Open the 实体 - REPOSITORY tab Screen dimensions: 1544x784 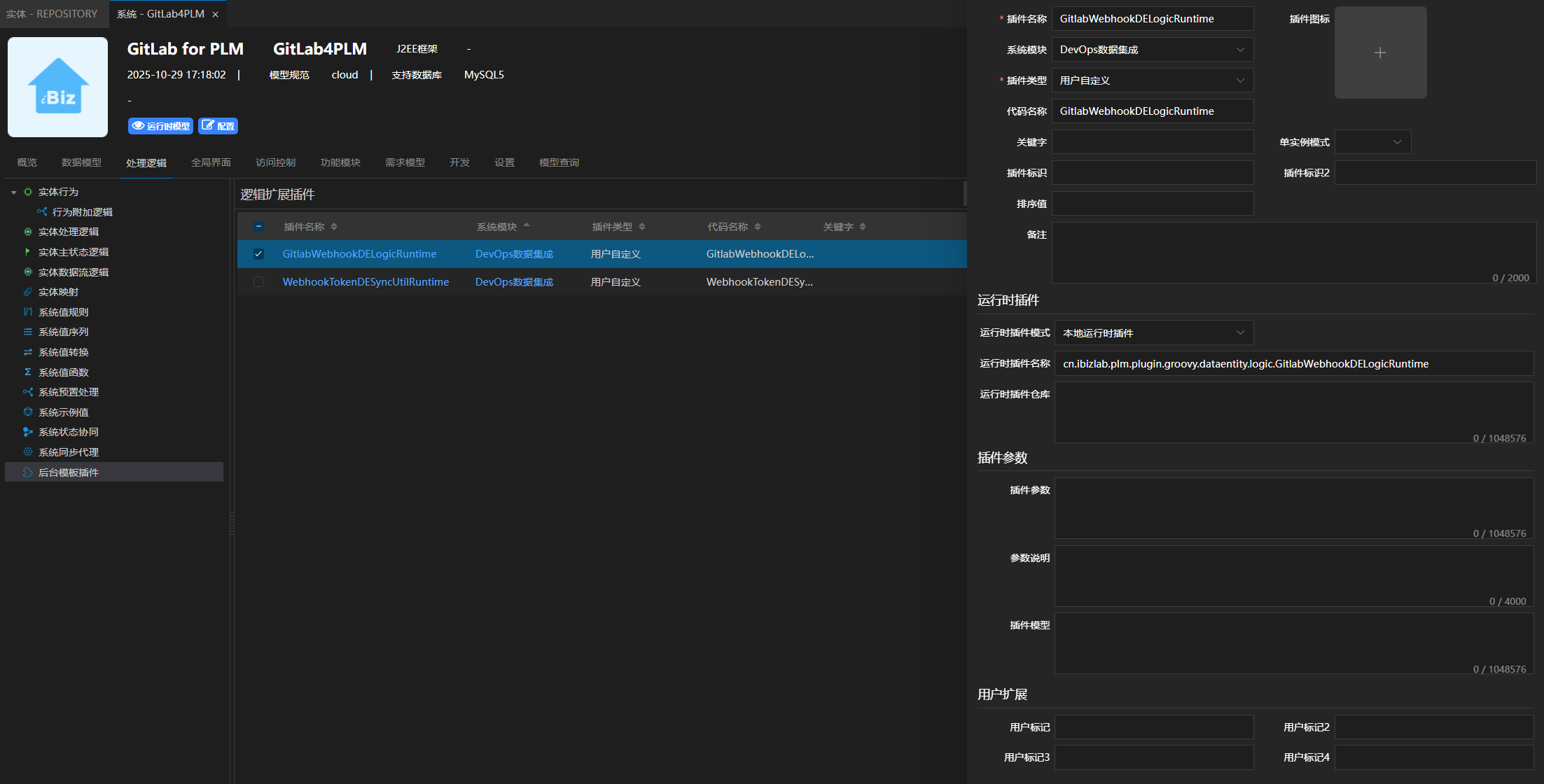(52, 14)
